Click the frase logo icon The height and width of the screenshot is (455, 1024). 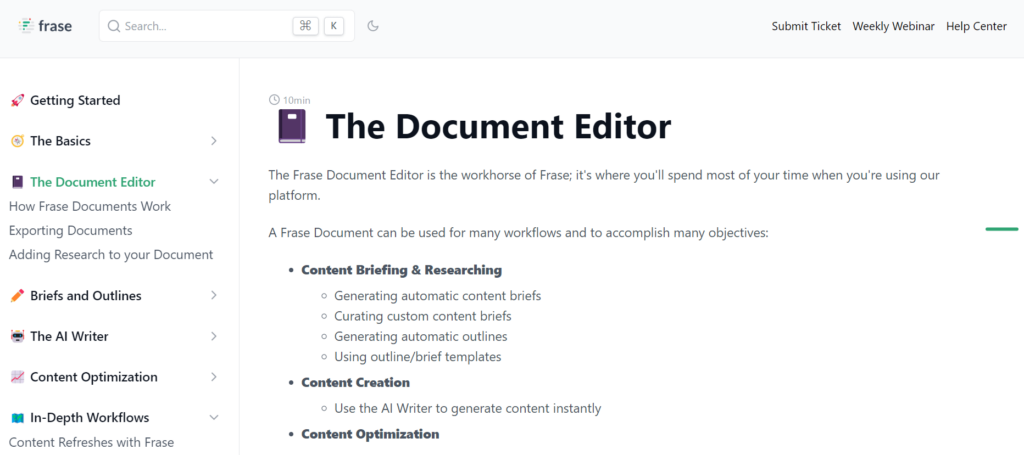click(x=25, y=26)
